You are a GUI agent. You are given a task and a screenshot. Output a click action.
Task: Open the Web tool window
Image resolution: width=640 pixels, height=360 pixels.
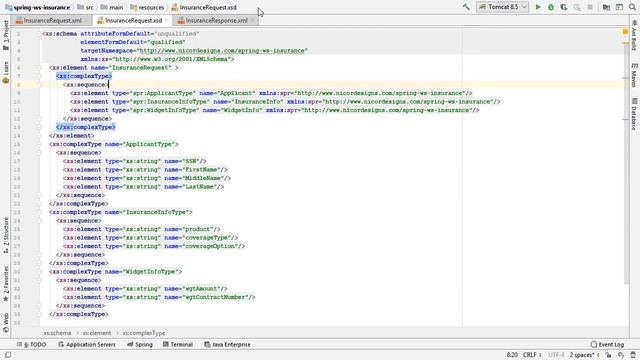(6, 322)
